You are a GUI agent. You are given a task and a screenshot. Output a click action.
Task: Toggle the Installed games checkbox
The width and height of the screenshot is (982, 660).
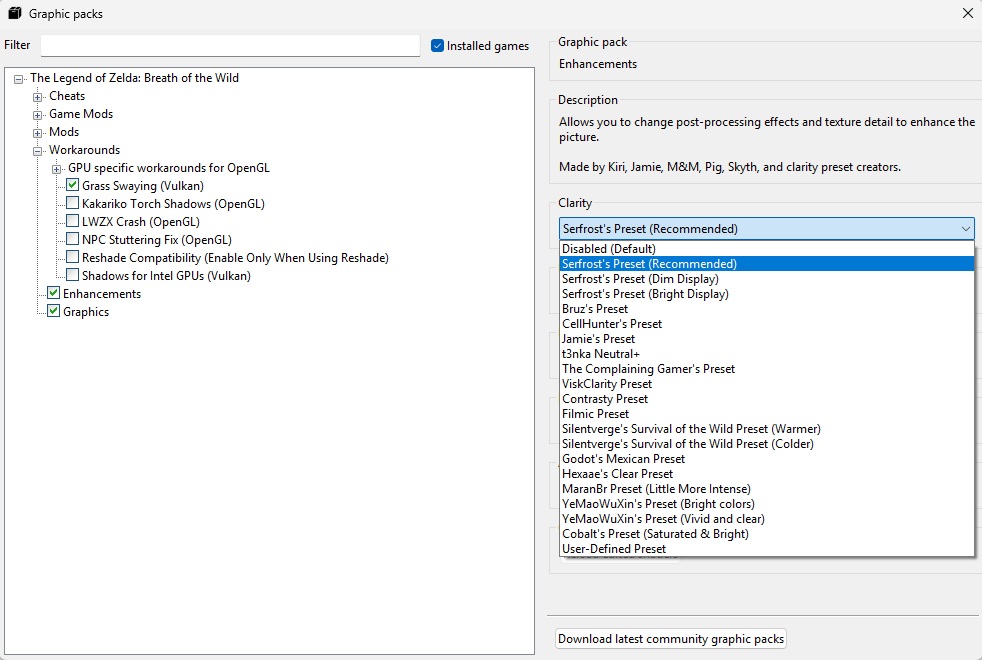437,46
